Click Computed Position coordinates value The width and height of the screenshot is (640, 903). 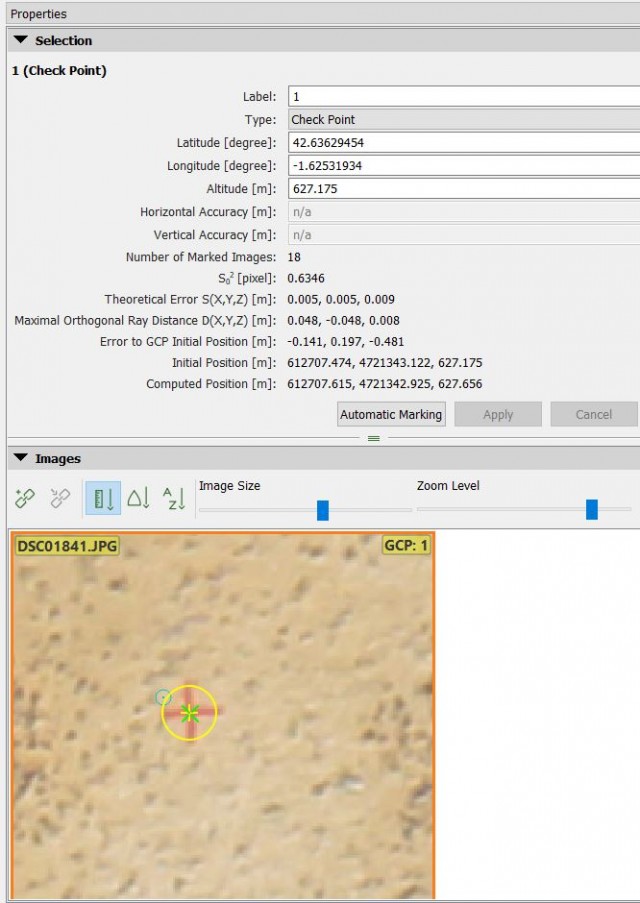point(385,384)
